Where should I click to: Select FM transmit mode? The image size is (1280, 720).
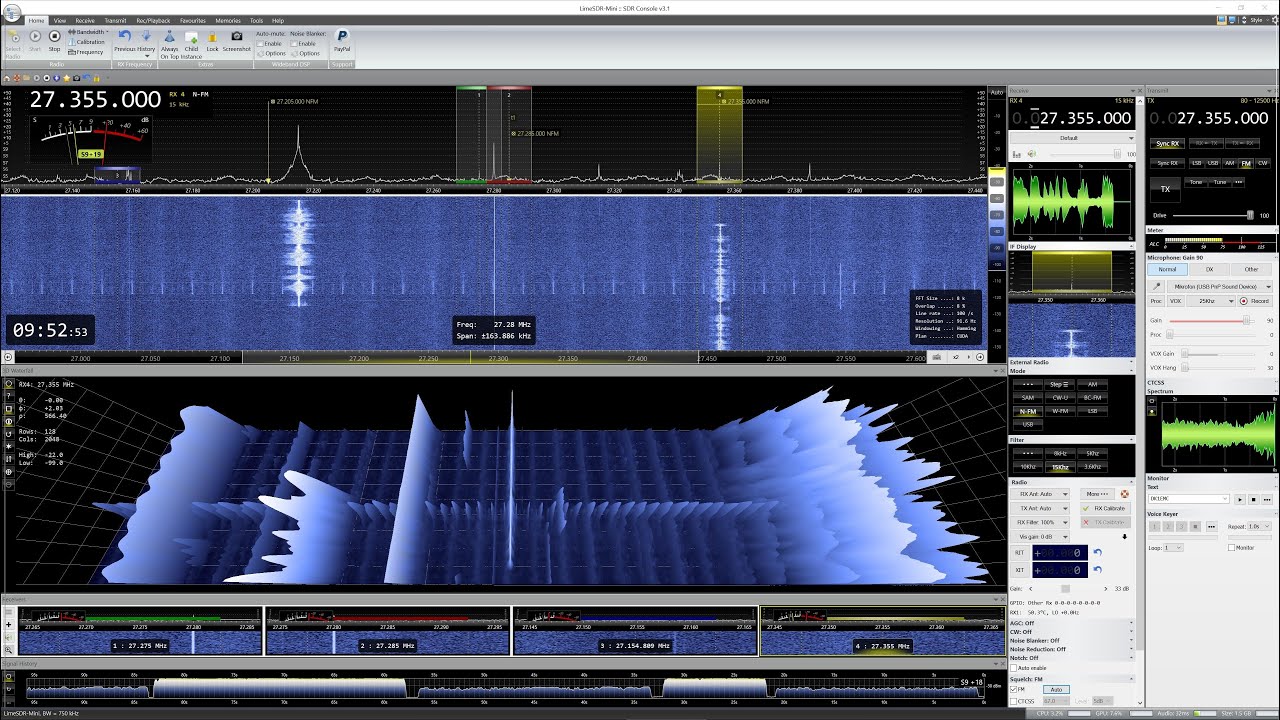(1246, 163)
